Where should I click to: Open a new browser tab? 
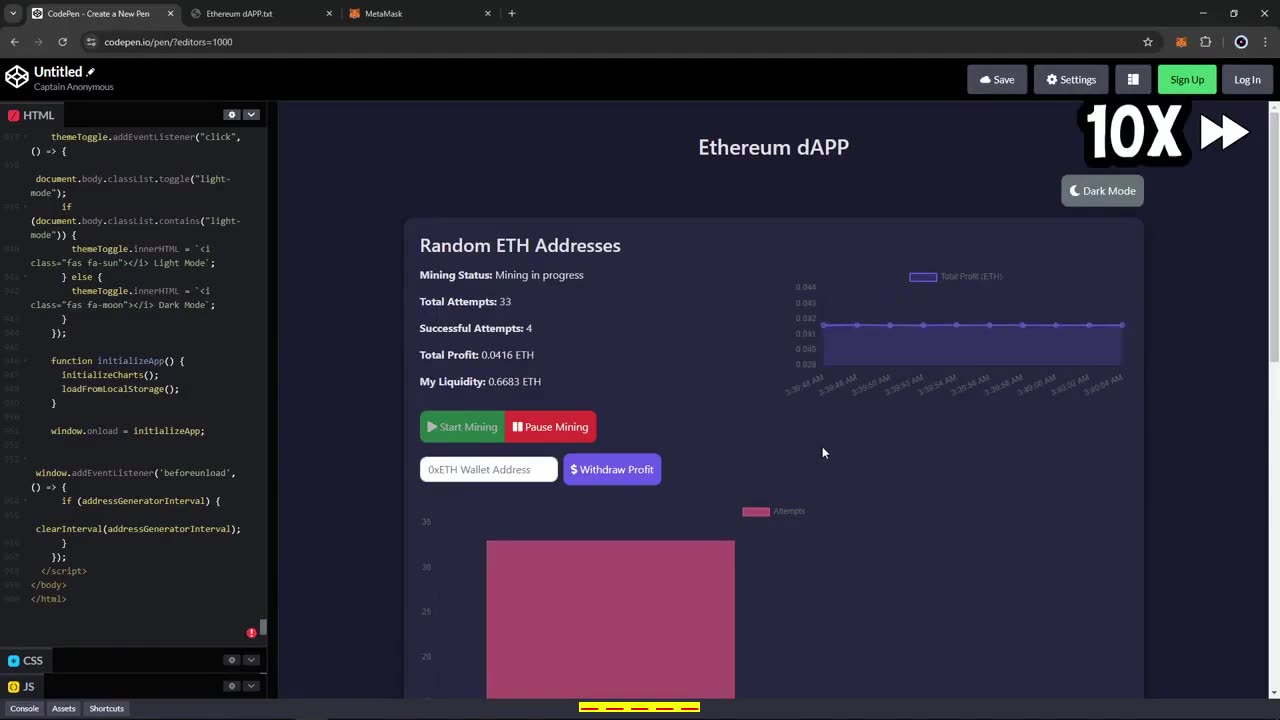pos(512,14)
